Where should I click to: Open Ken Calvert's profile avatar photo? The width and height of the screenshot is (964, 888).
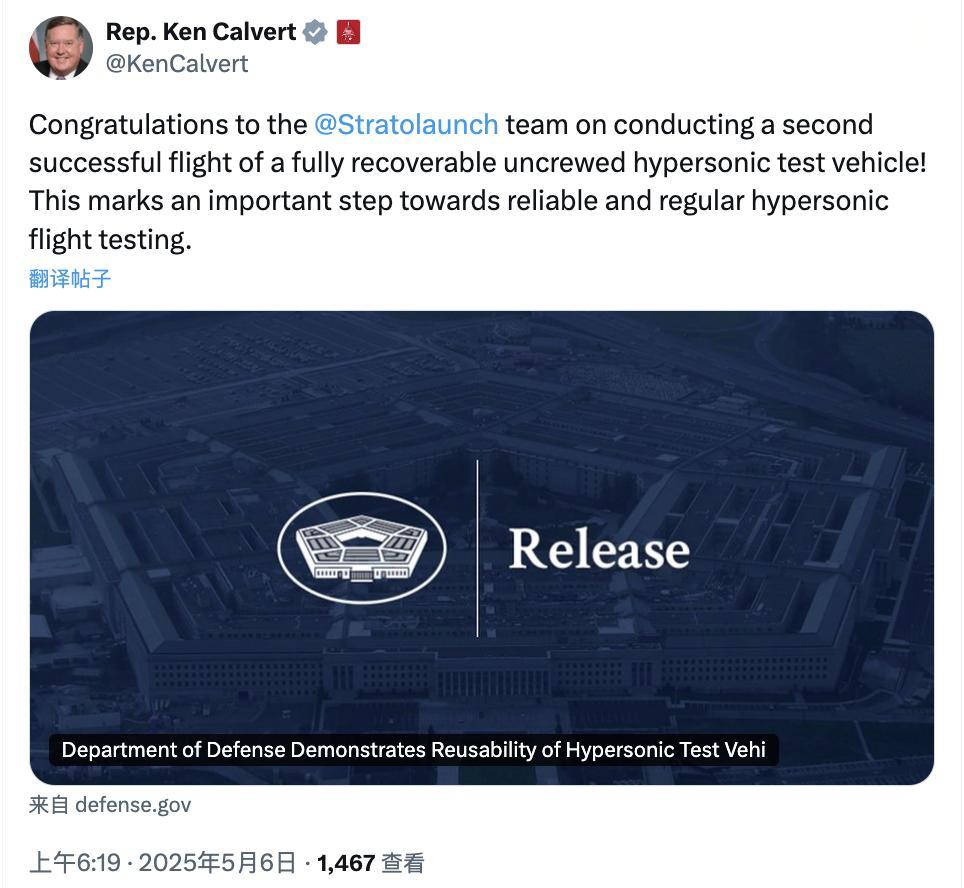click(61, 48)
